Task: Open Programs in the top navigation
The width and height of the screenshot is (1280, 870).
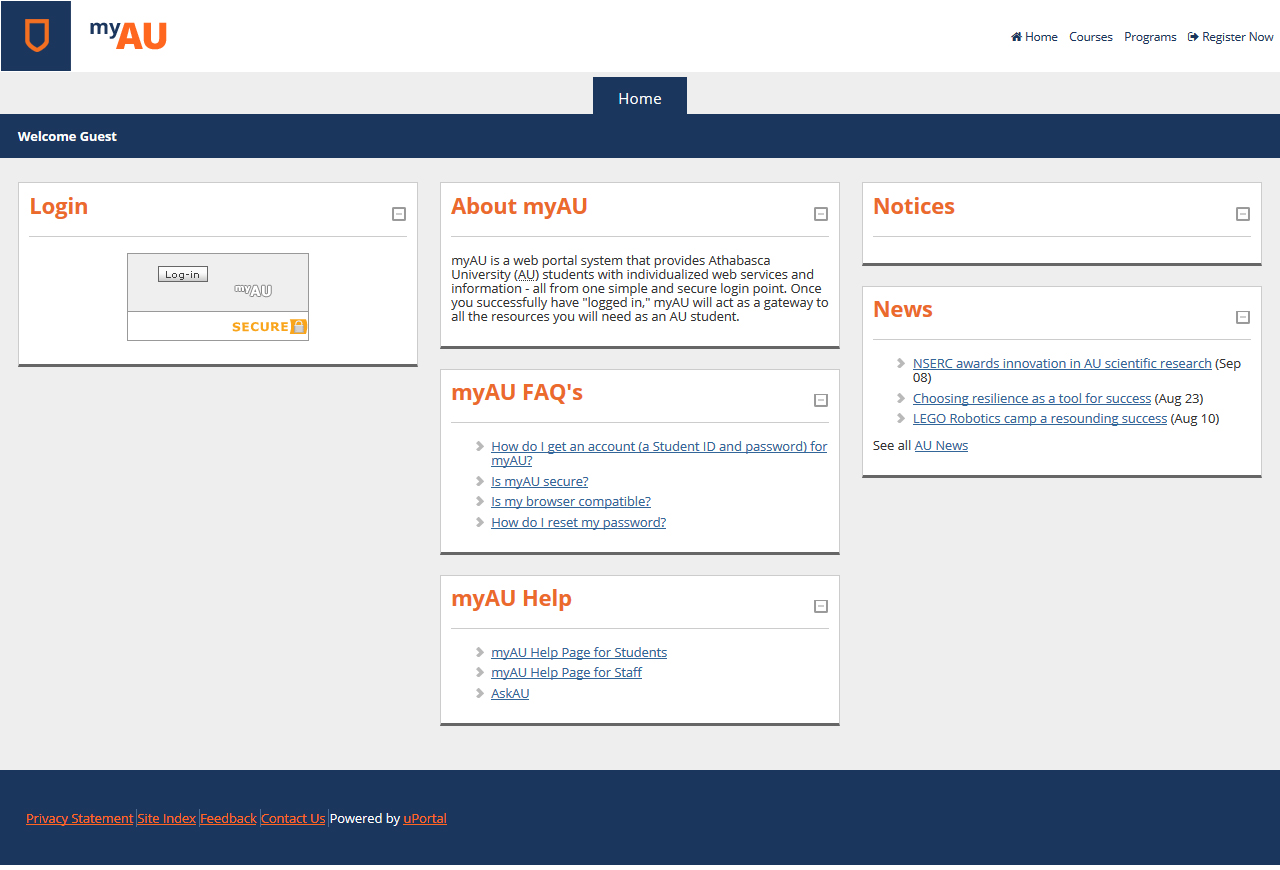Action: [x=1150, y=37]
